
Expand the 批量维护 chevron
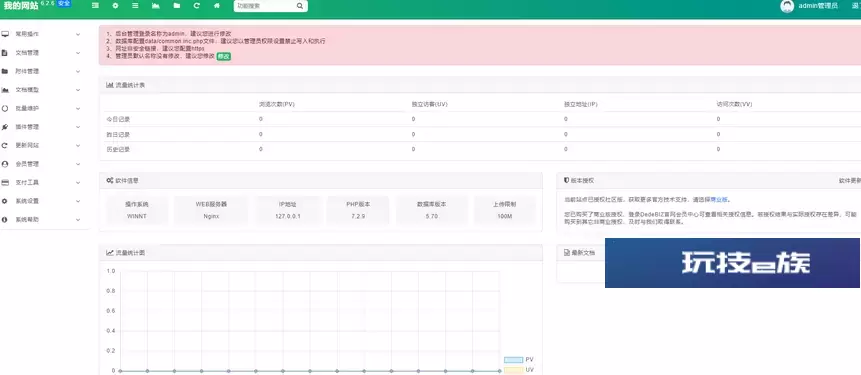[x=78, y=109]
